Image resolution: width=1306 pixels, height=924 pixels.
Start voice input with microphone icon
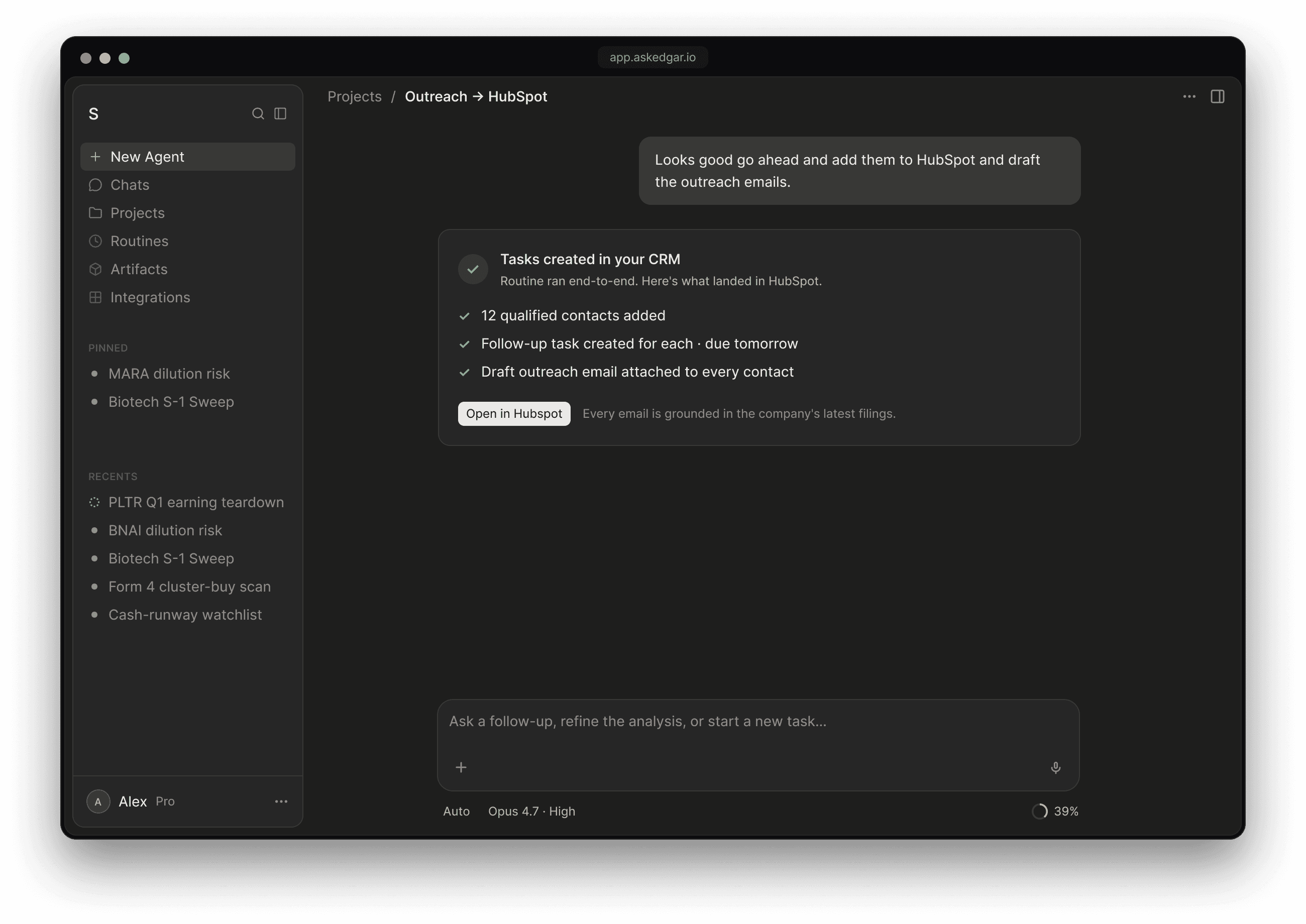tap(1056, 767)
